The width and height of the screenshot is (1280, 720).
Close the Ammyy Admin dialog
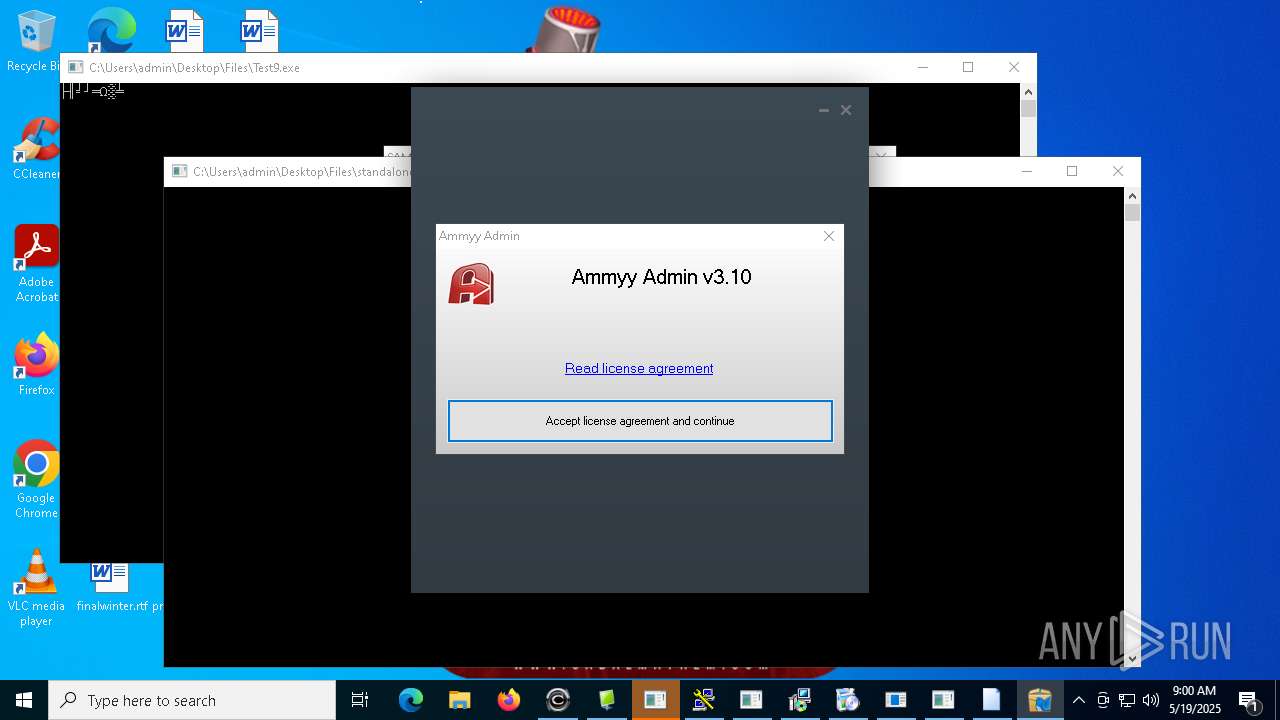click(828, 236)
